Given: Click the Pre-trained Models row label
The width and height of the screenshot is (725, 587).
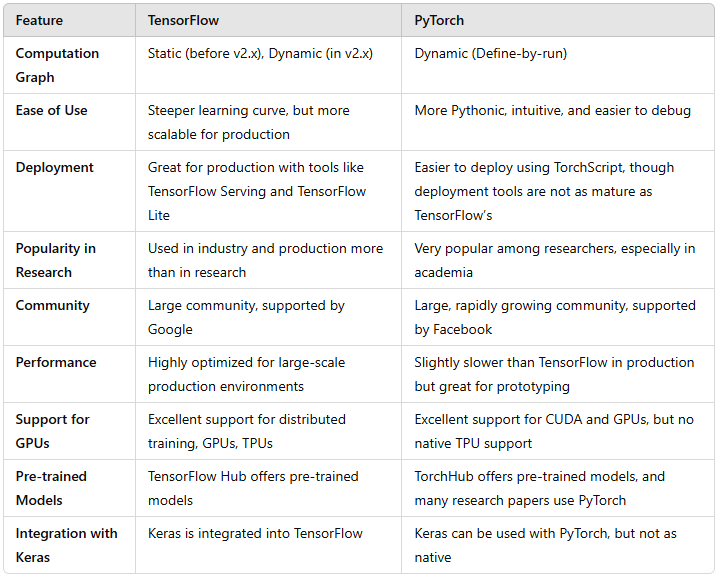Looking at the screenshot, I should point(51,488).
